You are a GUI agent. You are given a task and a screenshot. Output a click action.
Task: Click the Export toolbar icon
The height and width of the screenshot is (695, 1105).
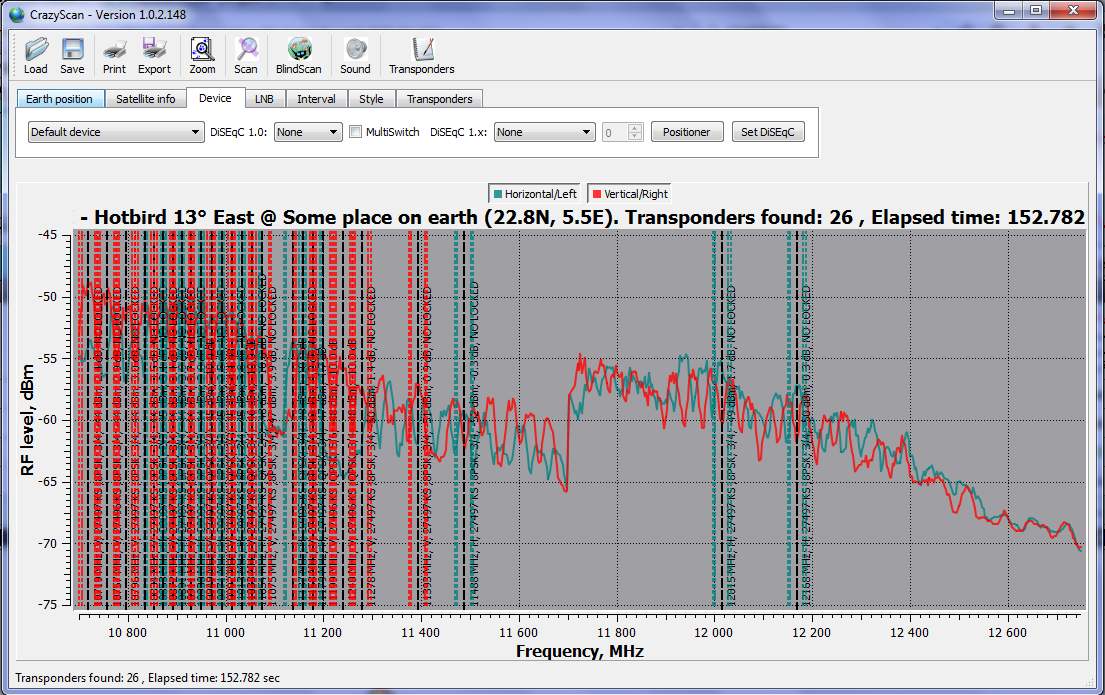(x=154, y=50)
